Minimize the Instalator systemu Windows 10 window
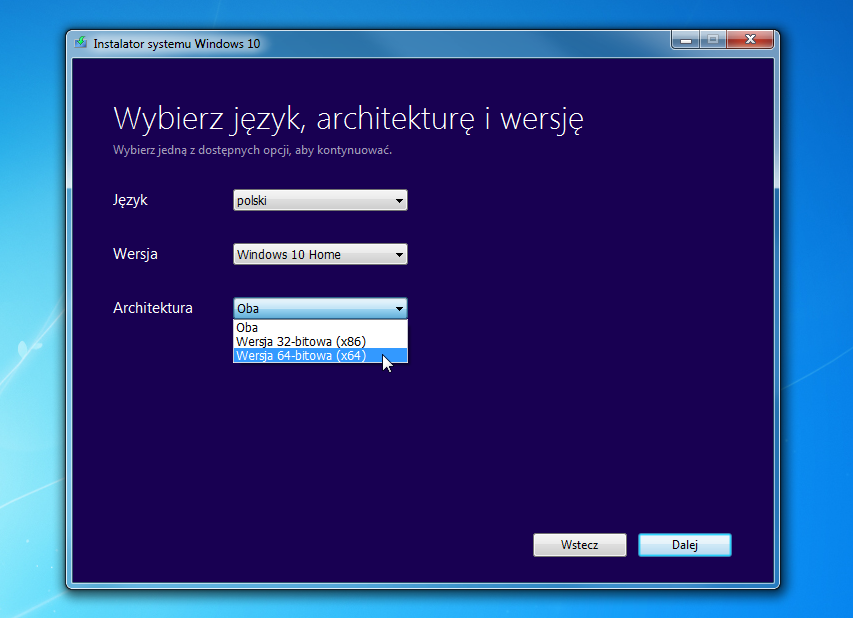 coord(686,40)
